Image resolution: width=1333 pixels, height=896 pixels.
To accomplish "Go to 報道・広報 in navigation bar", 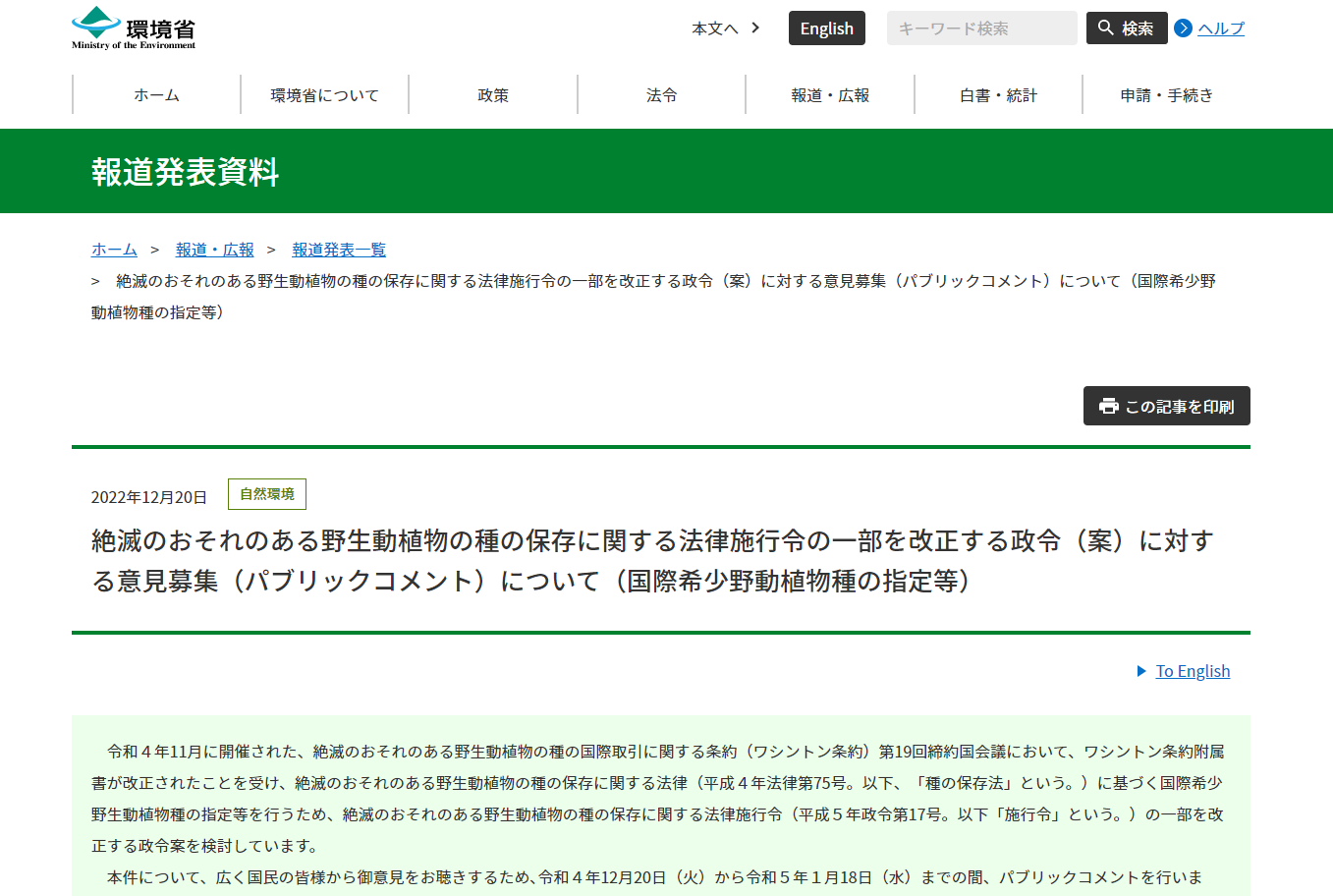I will coord(830,95).
